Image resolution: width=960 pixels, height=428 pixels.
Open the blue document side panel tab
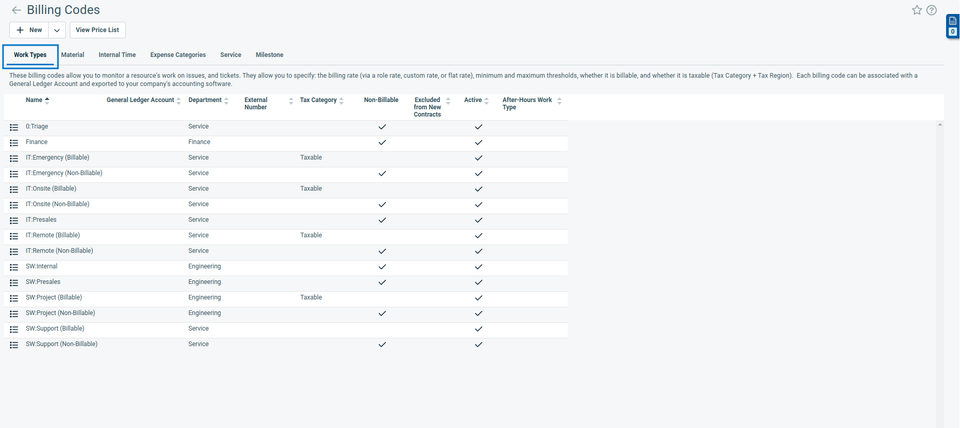(953, 21)
